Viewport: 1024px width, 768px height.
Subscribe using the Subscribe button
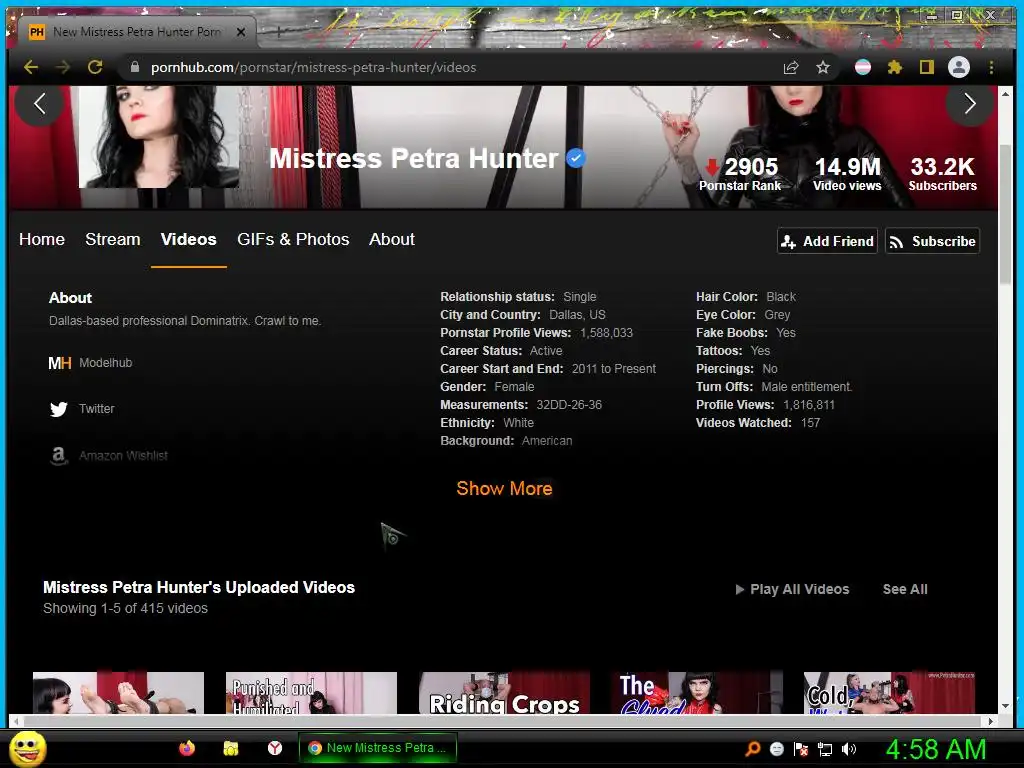(933, 241)
